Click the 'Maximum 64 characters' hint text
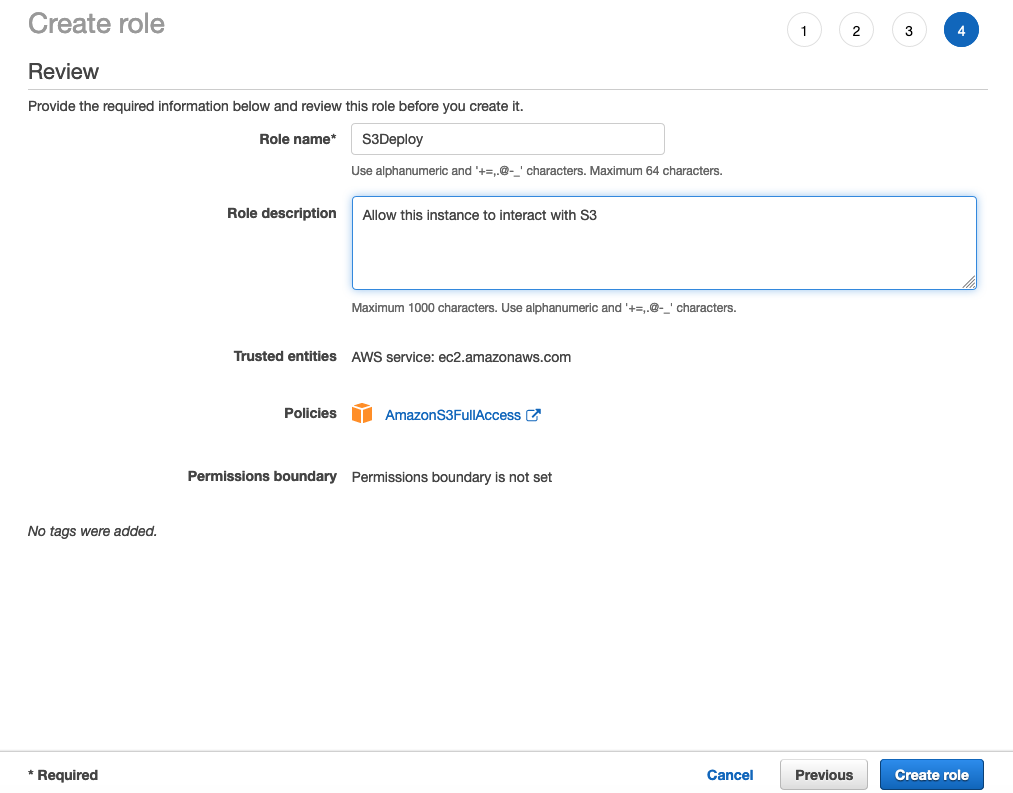The width and height of the screenshot is (1013, 793). pos(656,171)
